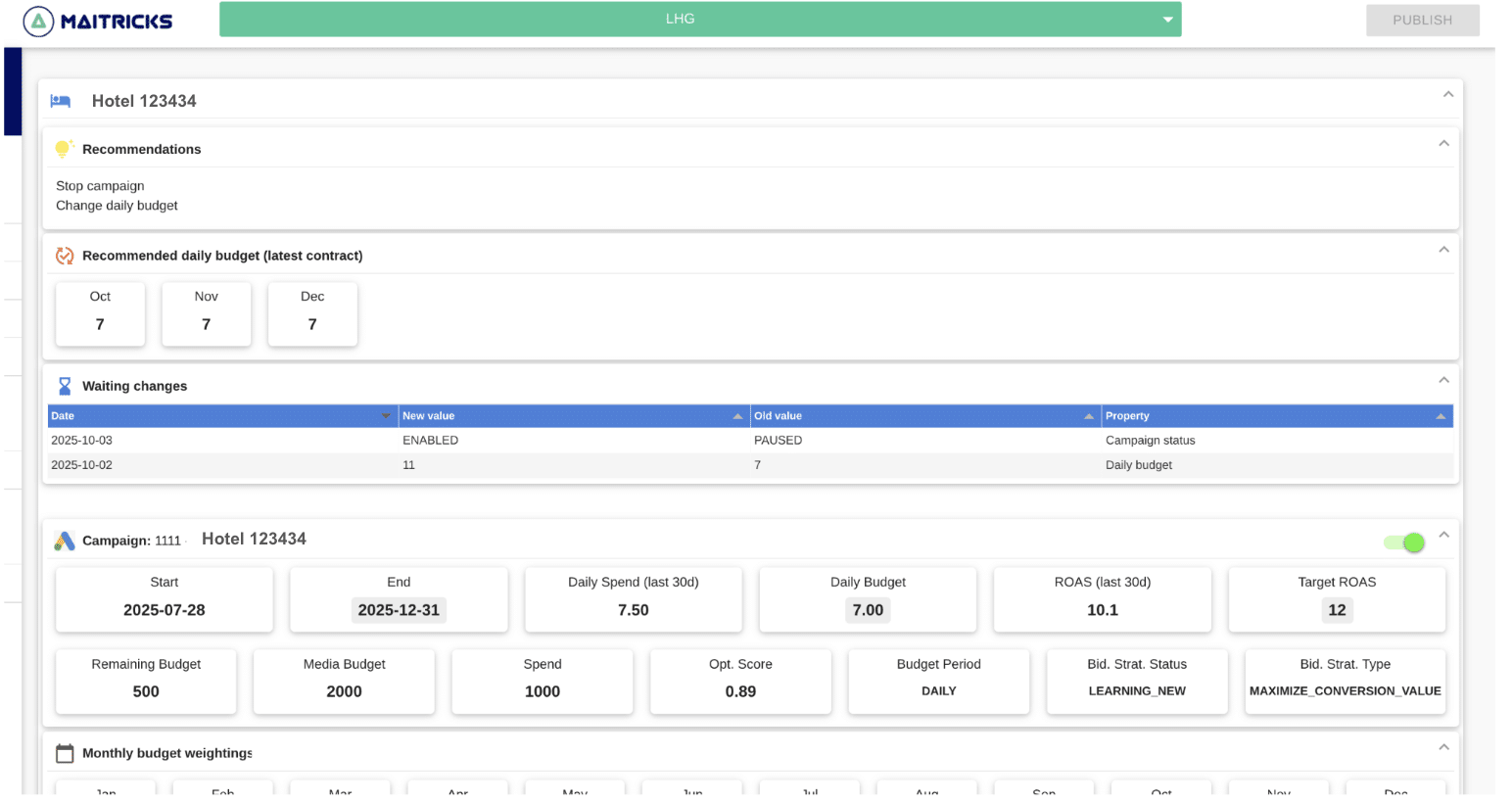Edit the campaign End date field
The width and height of the screenshot is (1512, 803).
pos(399,610)
